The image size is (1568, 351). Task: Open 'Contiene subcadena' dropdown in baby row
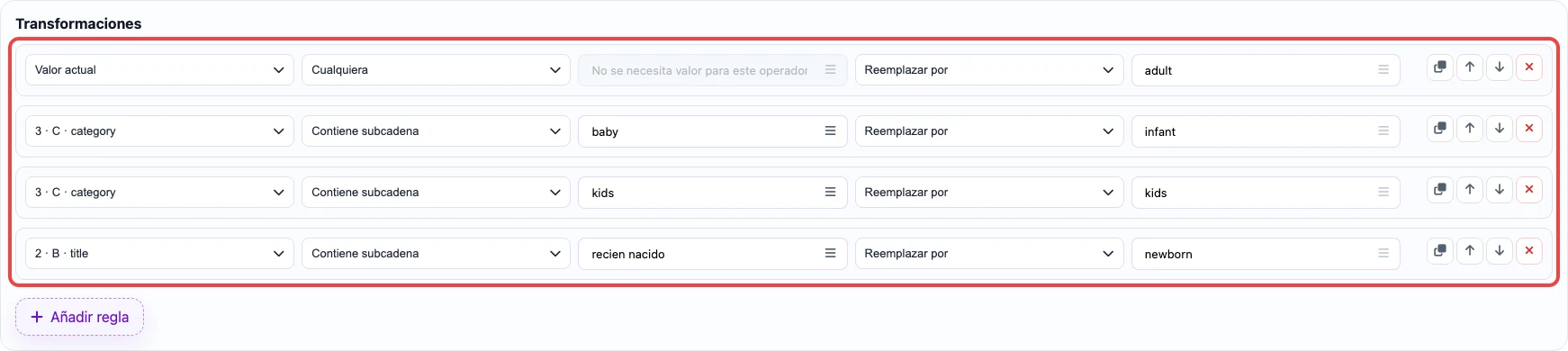[x=436, y=131]
